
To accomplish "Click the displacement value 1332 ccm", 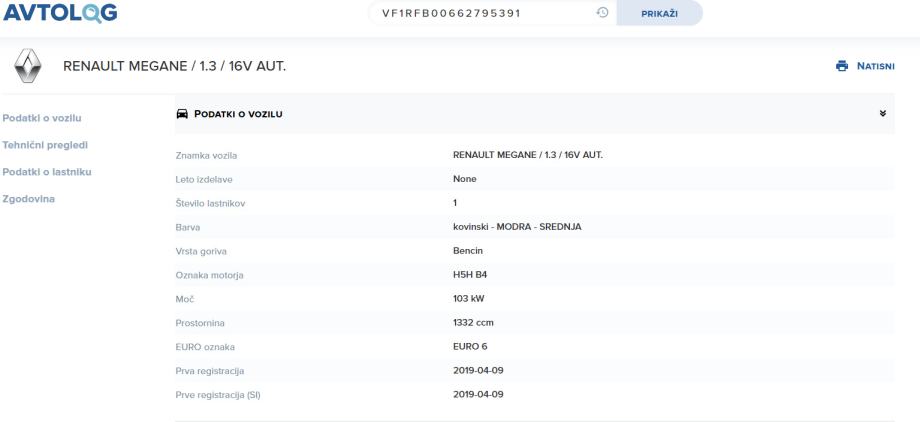I will coord(473,323).
